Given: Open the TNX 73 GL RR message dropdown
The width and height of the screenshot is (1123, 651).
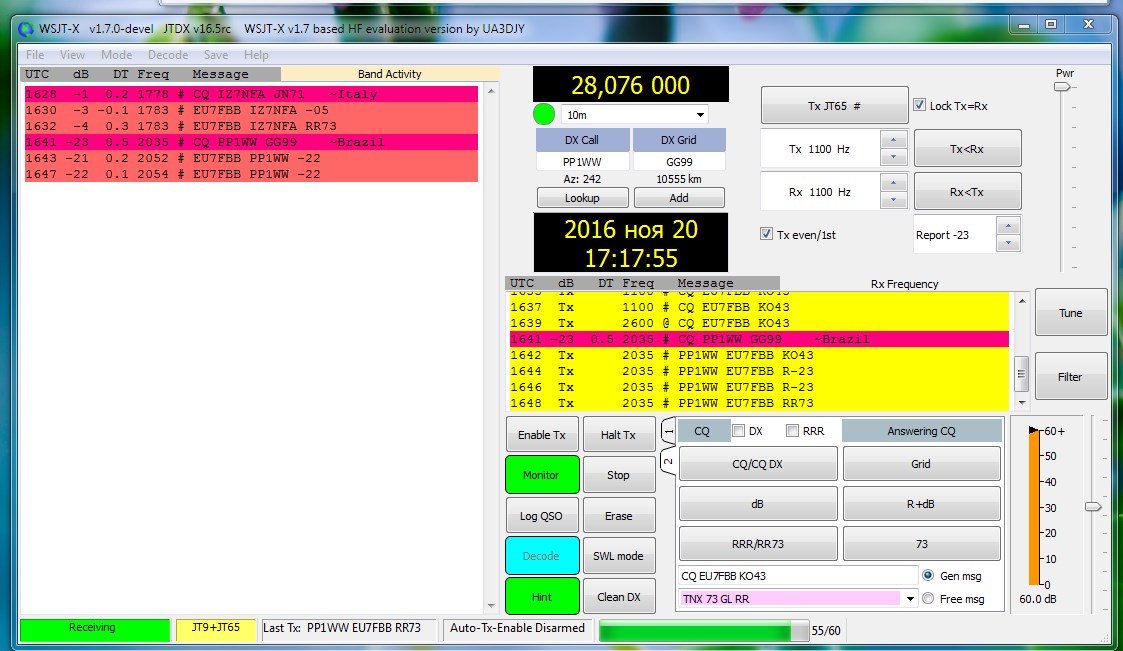Looking at the screenshot, I should point(910,599).
